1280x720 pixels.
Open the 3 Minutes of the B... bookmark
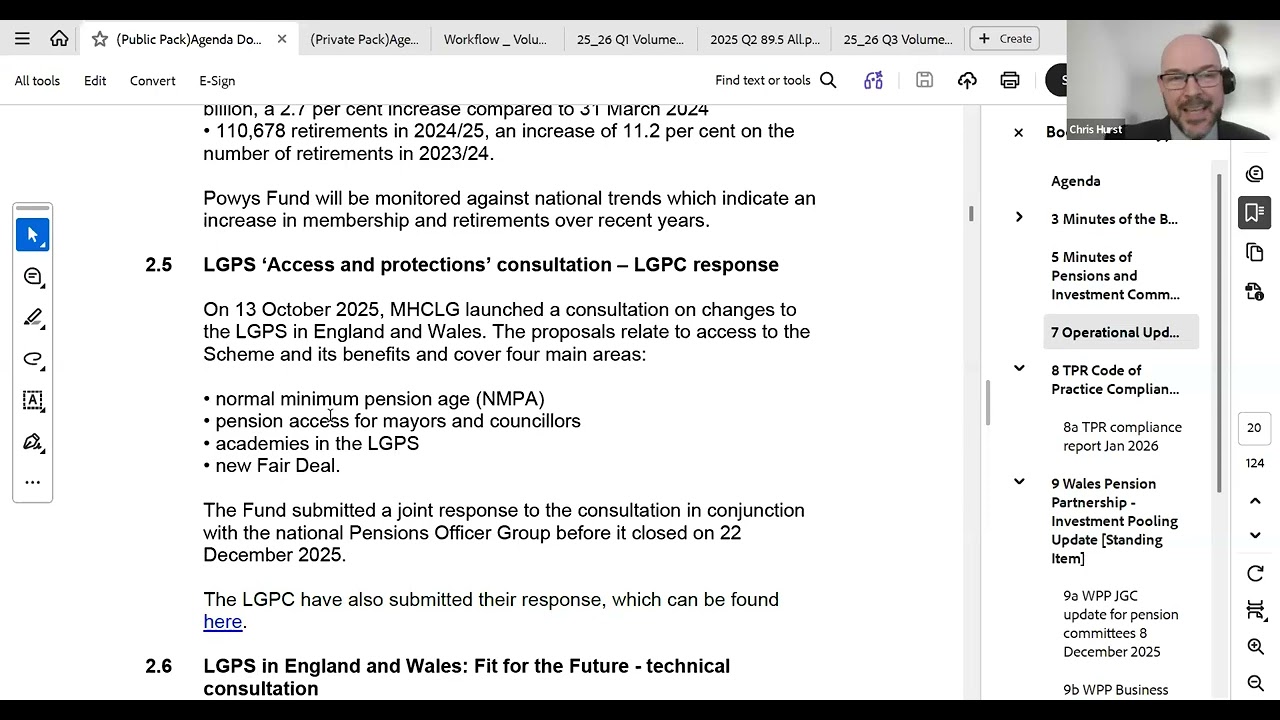coord(1114,219)
